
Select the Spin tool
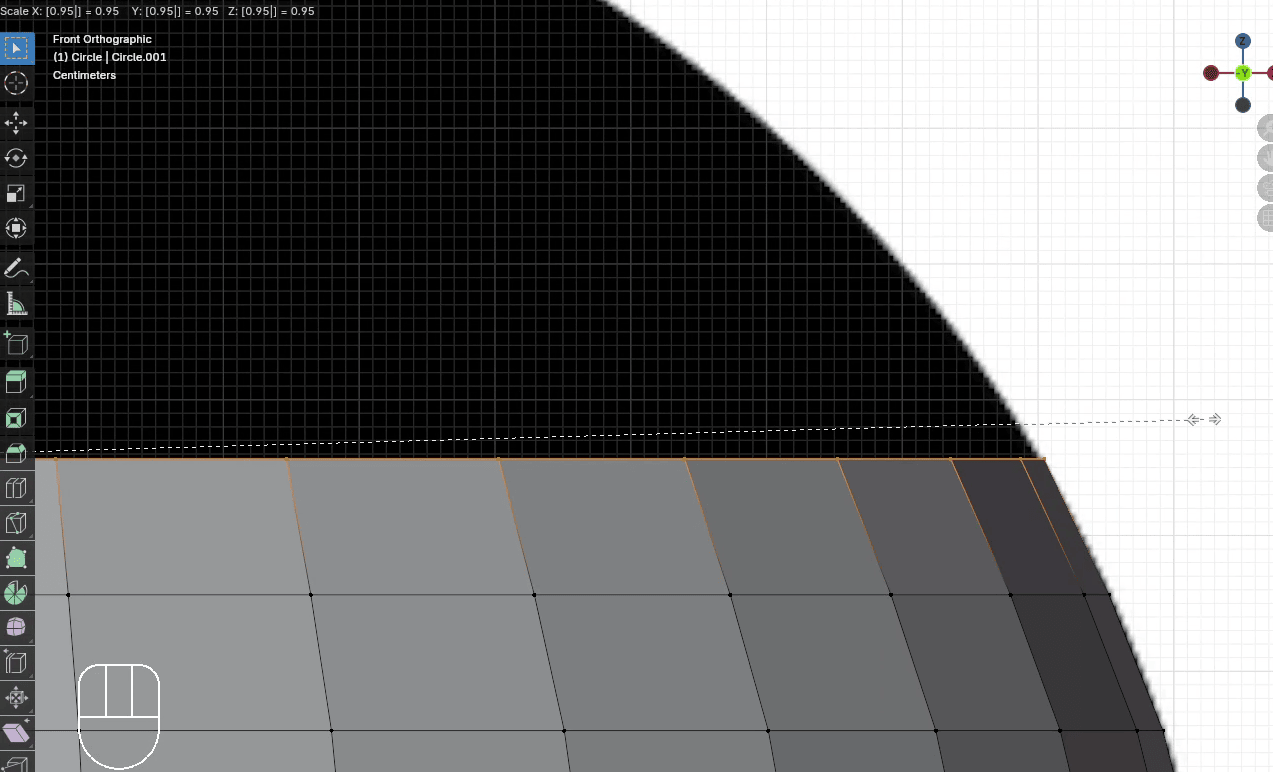16,593
